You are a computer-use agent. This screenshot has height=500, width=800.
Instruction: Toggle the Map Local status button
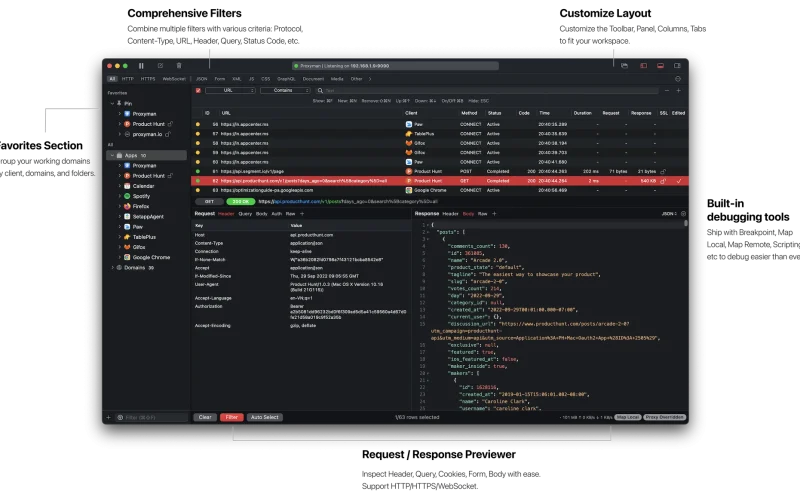click(628, 417)
